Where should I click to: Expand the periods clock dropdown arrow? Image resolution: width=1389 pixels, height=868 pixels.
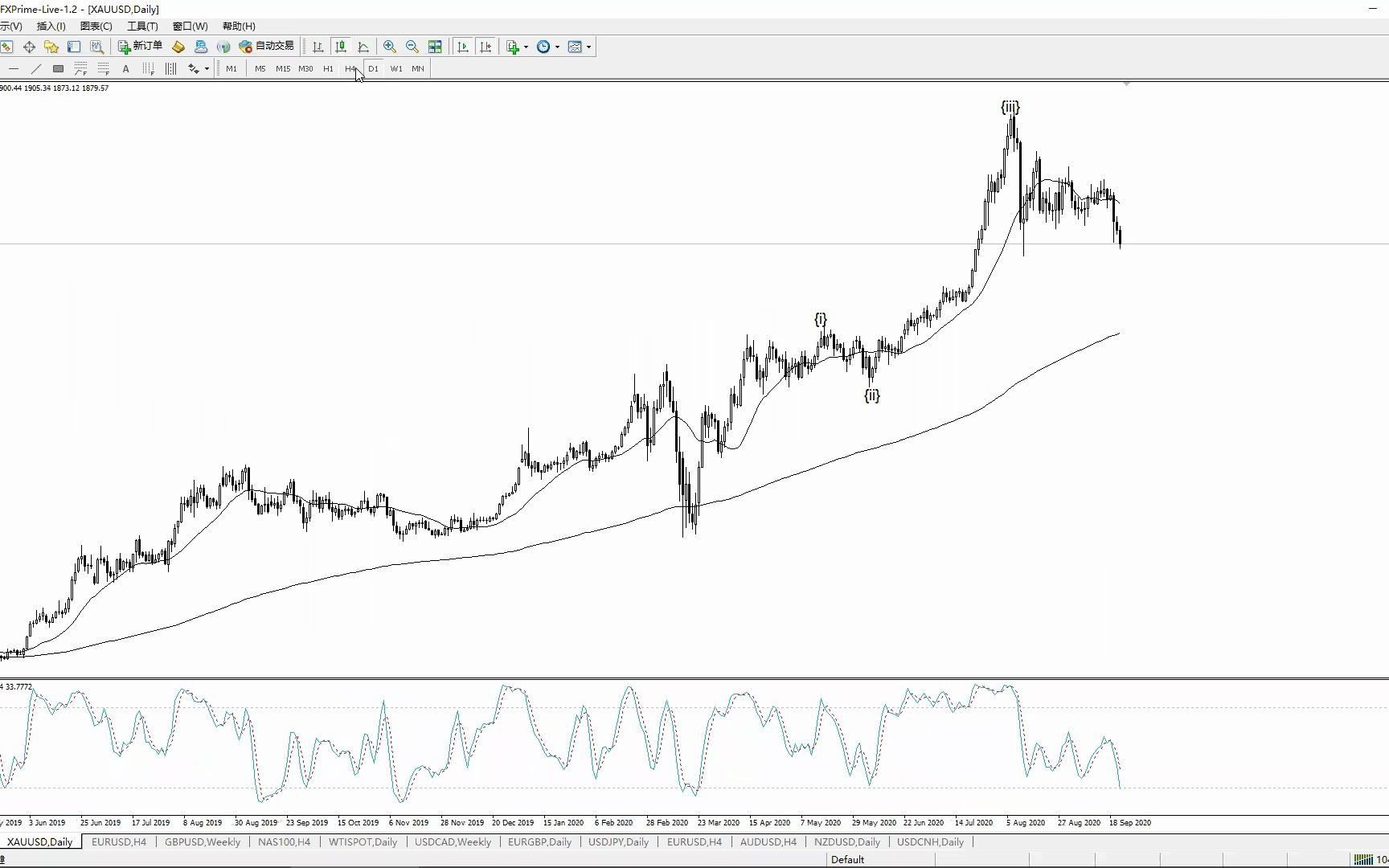click(558, 47)
